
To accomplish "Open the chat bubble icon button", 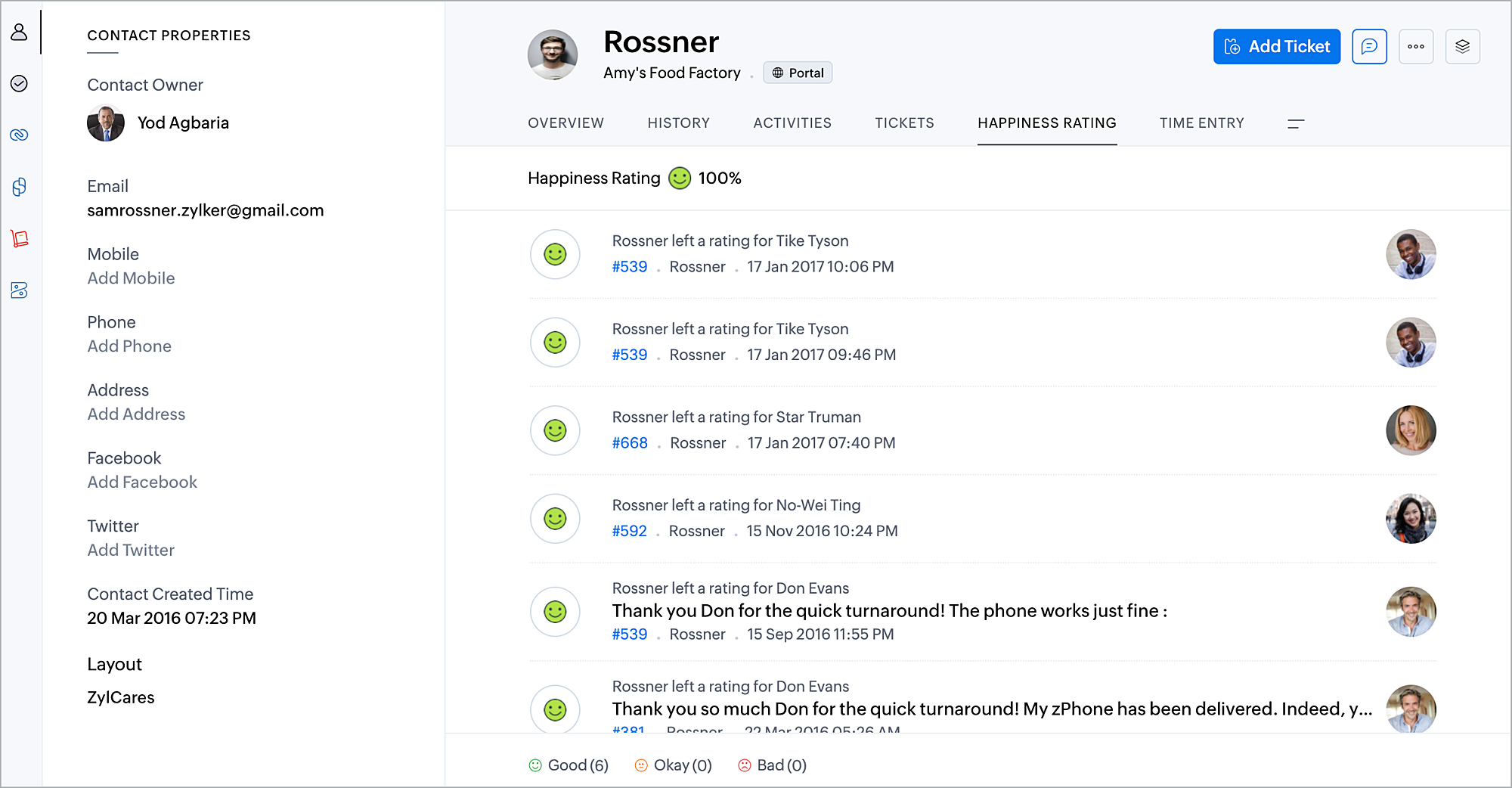I will [x=1369, y=47].
